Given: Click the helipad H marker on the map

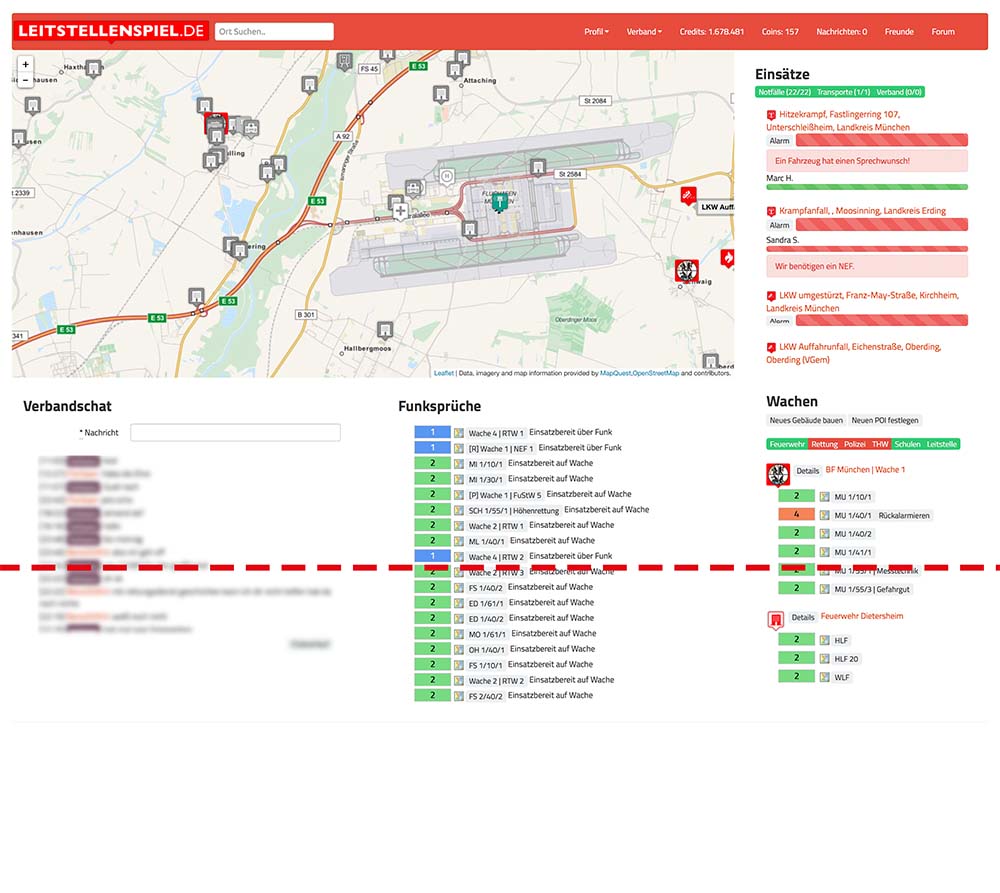Looking at the screenshot, I should [448, 177].
